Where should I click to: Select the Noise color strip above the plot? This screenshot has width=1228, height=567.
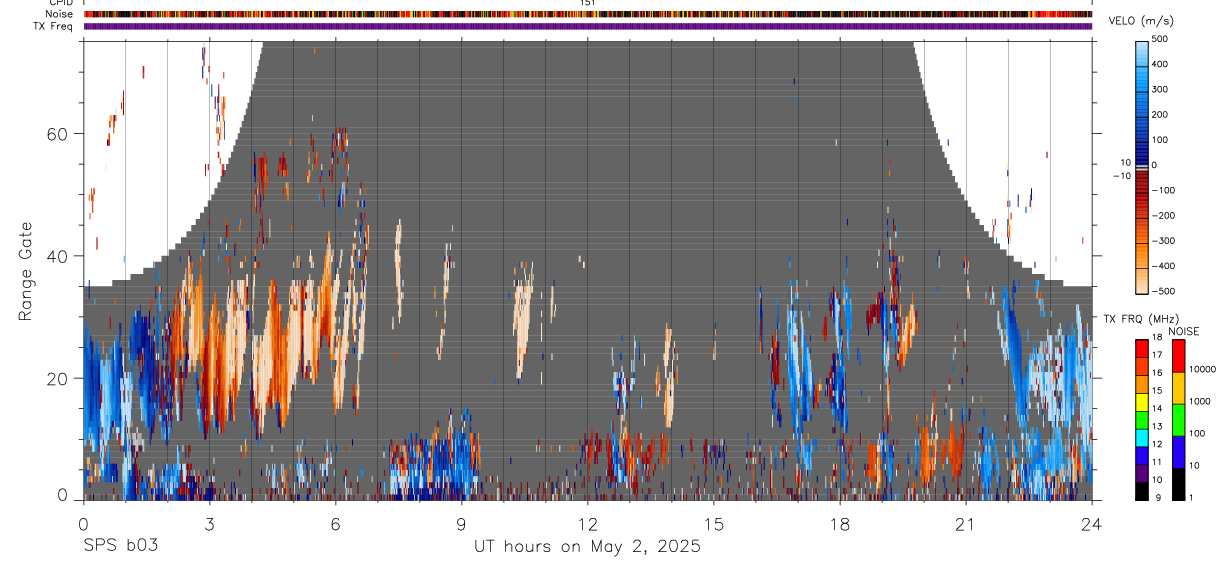[588, 15]
